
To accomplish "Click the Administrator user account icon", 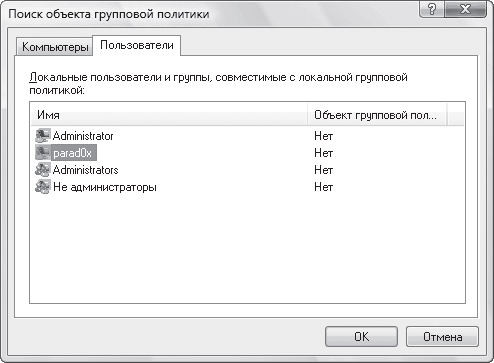I will [x=43, y=136].
